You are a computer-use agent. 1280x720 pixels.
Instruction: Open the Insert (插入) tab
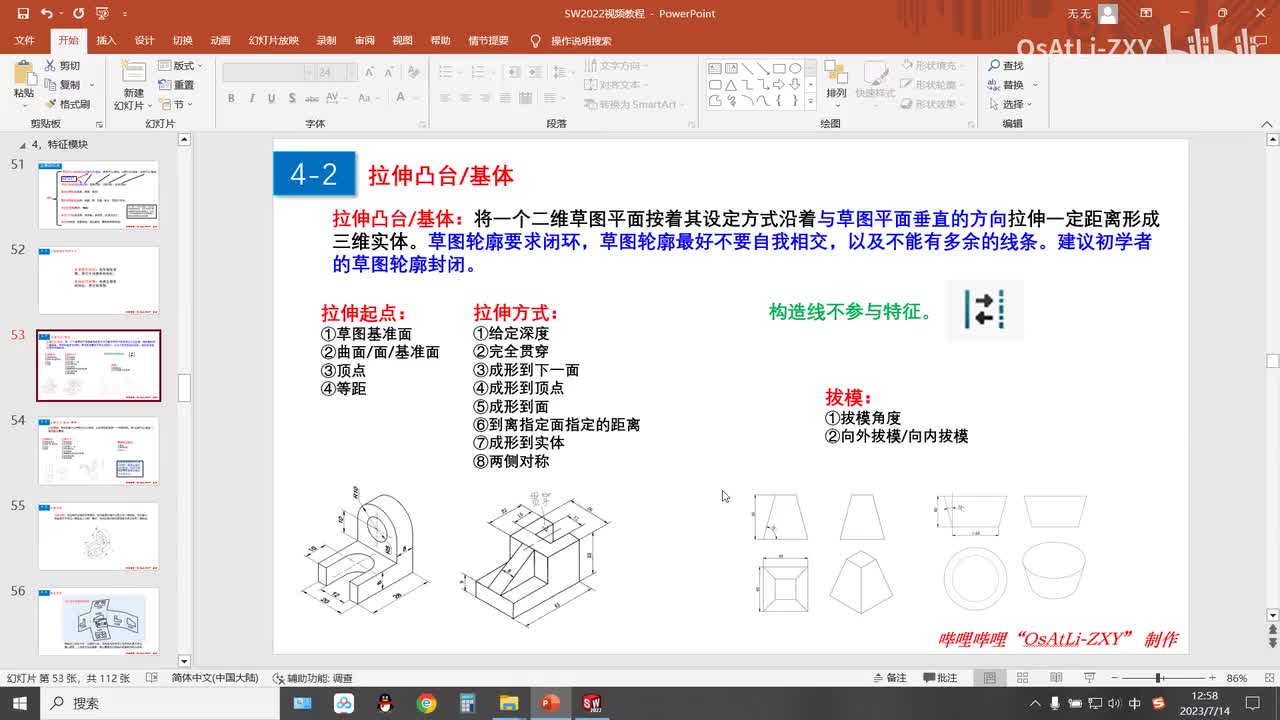tap(106, 41)
